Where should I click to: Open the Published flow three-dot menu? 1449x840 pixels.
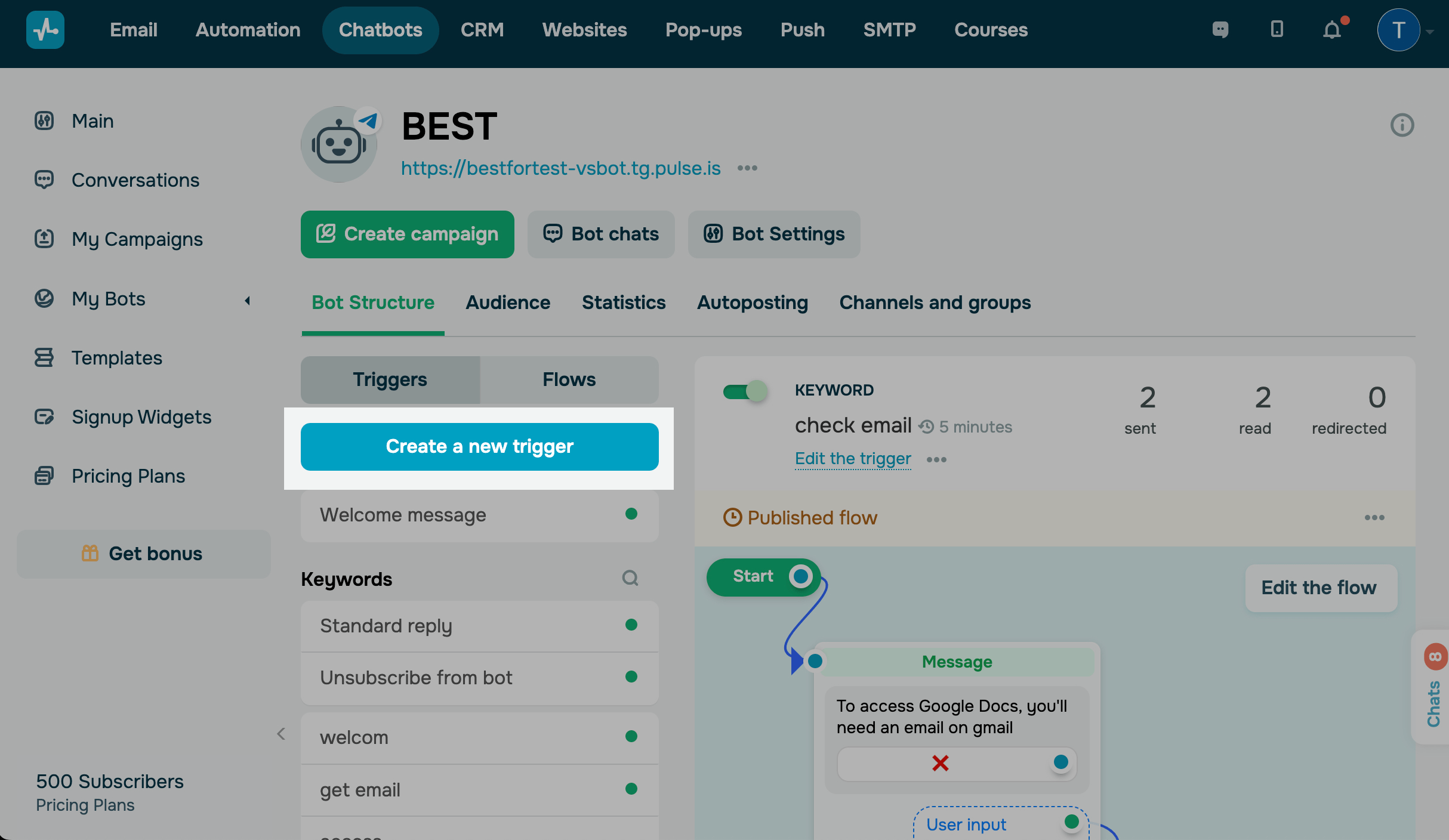pyautogui.click(x=1374, y=517)
